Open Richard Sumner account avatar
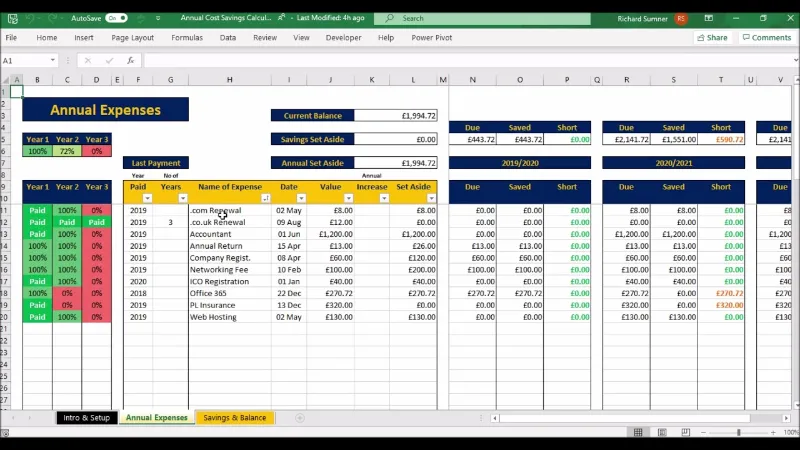This screenshot has height=450, width=800. coord(681,18)
